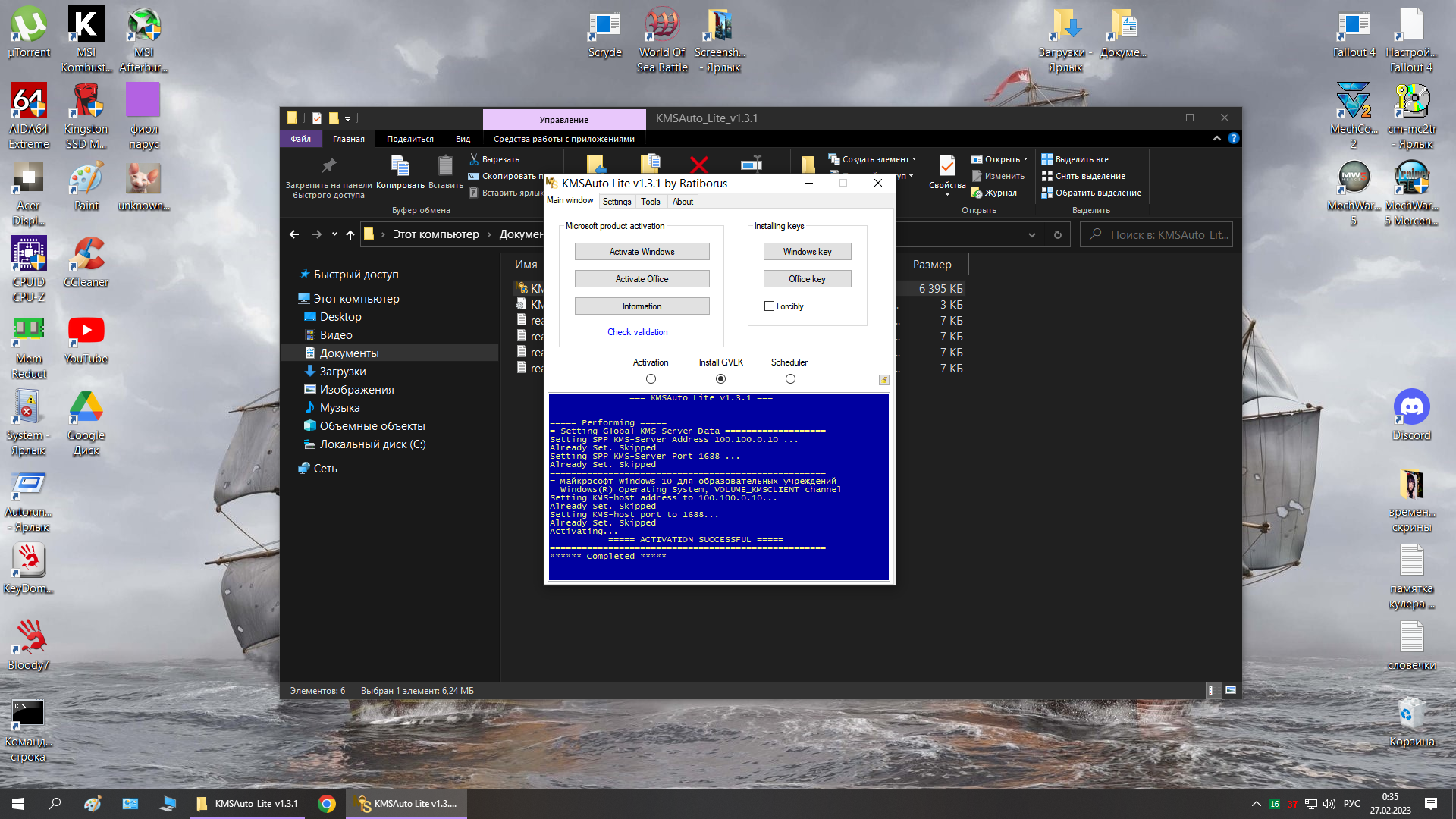This screenshot has height=819, width=1456.
Task: Select the Activation radio button
Action: click(651, 379)
